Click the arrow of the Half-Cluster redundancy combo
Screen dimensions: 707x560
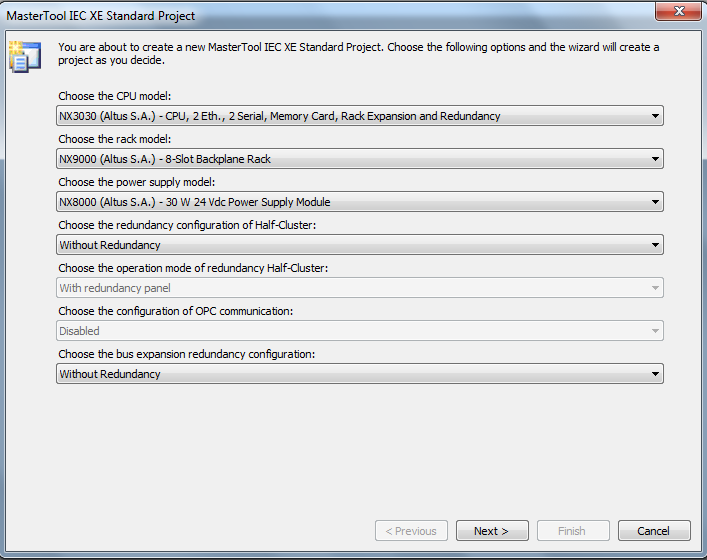pos(655,245)
